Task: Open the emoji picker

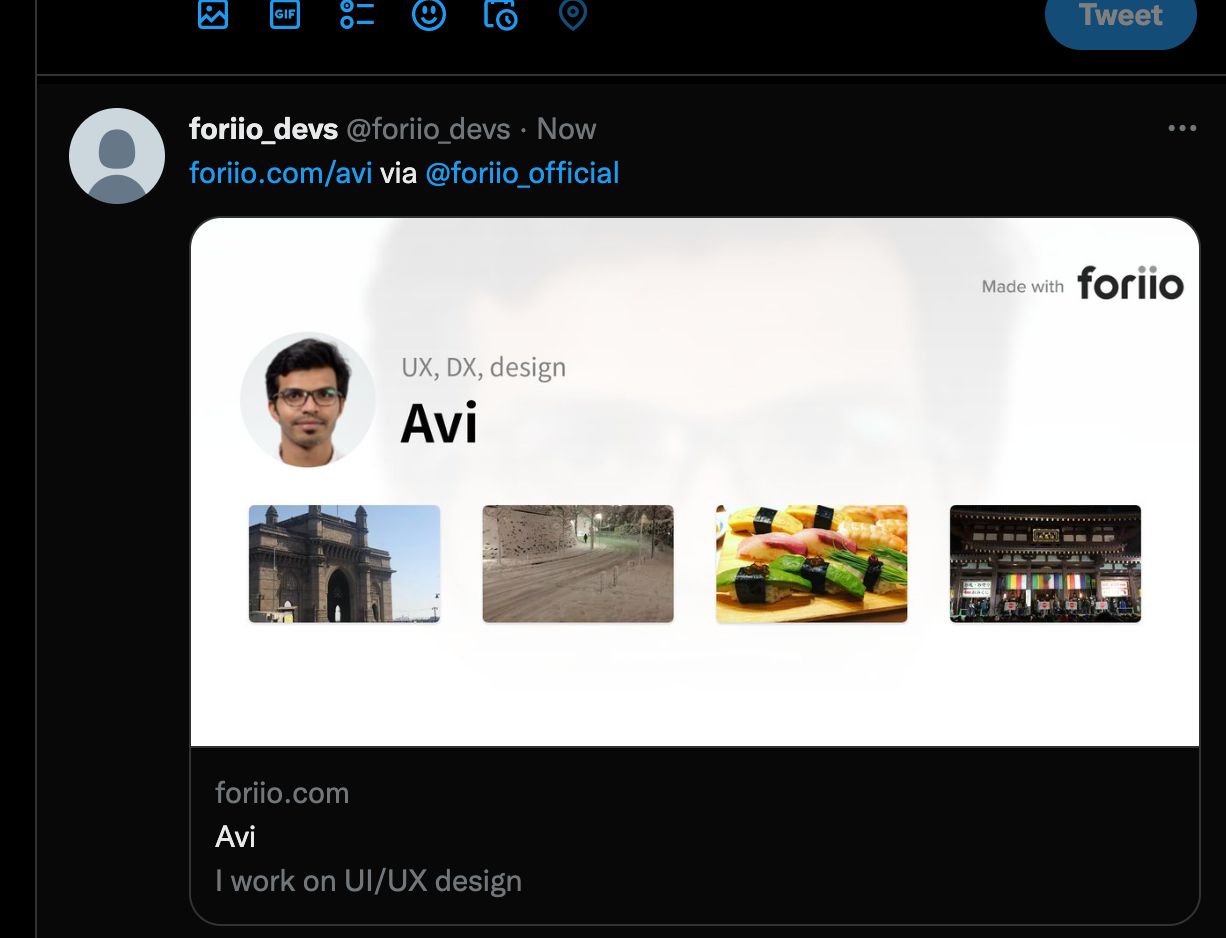Action: pos(428,15)
